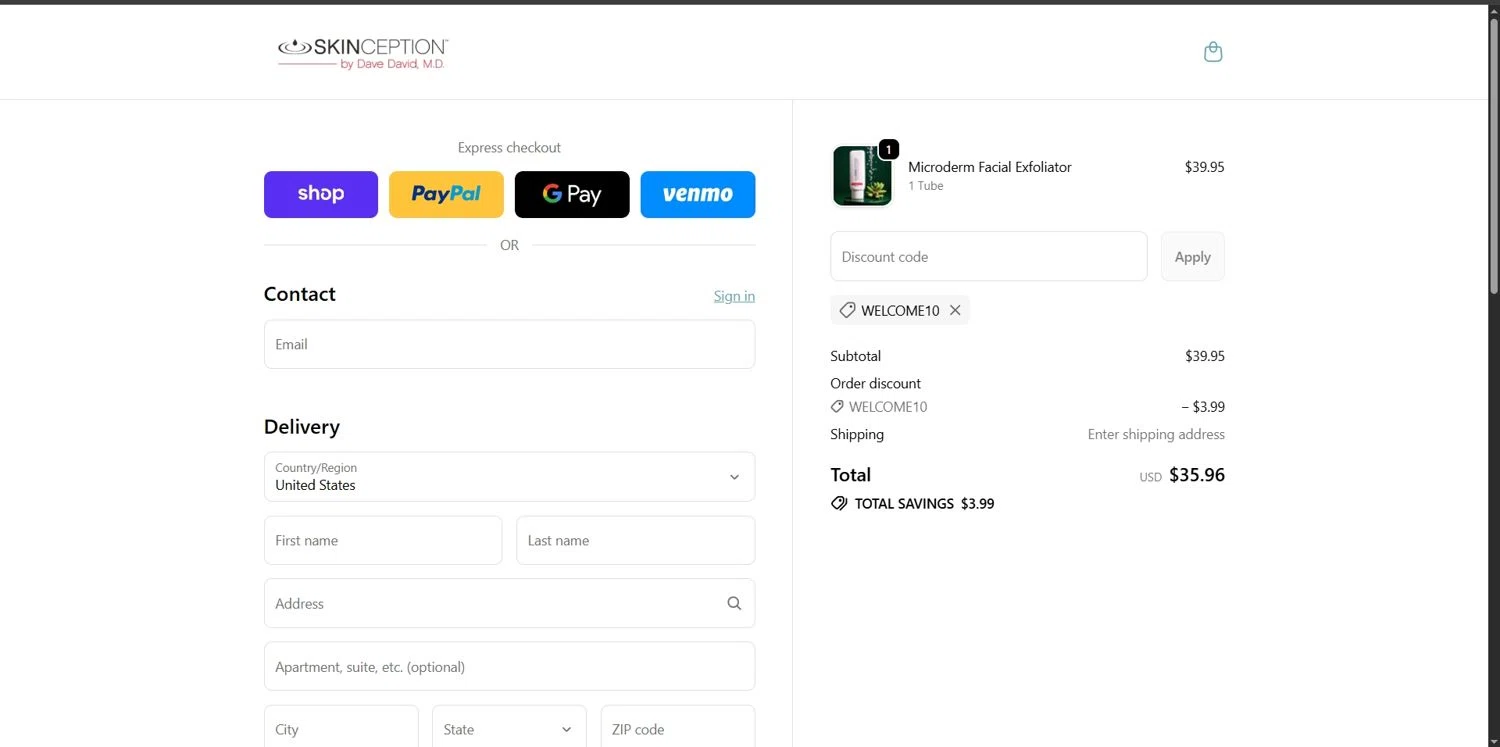Expand the State dropdown
1500x747 pixels.
[x=509, y=729]
